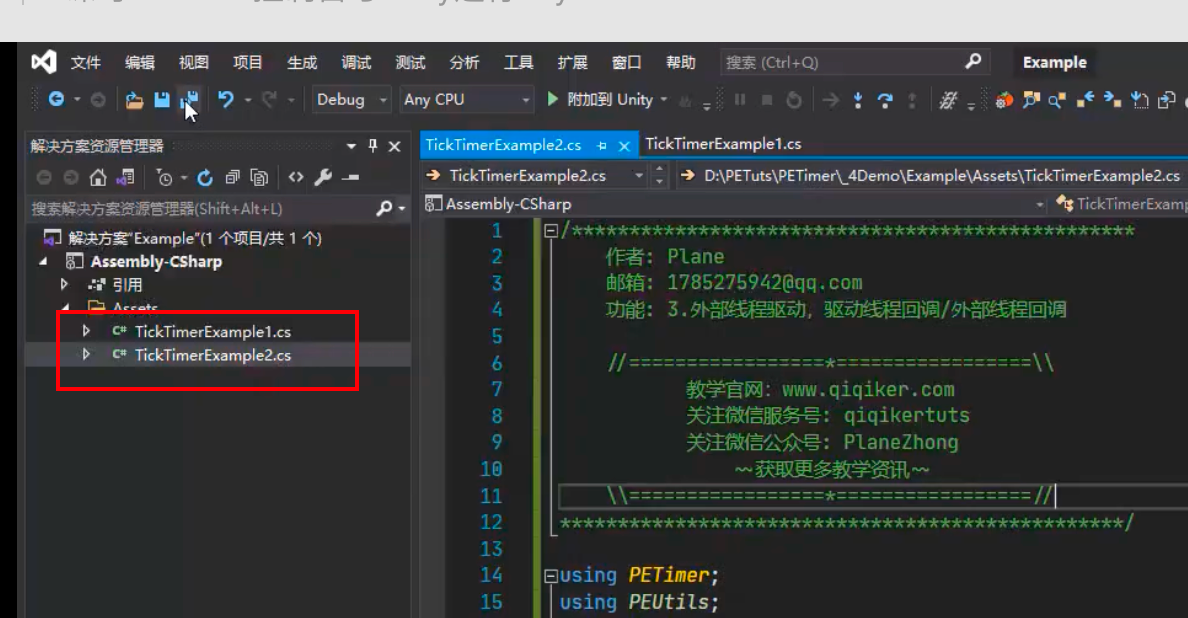This screenshot has width=1188, height=618.
Task: Open the attach to Unity dropdown arrow
Action: 664,99
